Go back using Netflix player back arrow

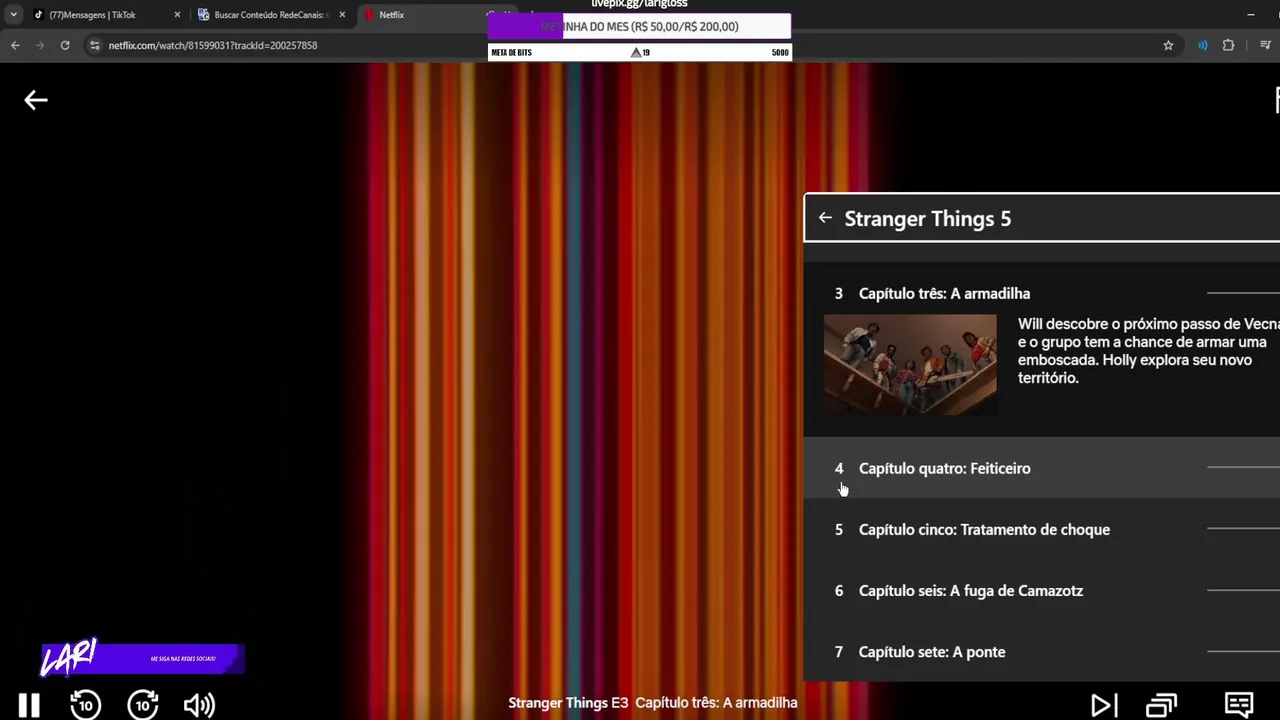36,100
